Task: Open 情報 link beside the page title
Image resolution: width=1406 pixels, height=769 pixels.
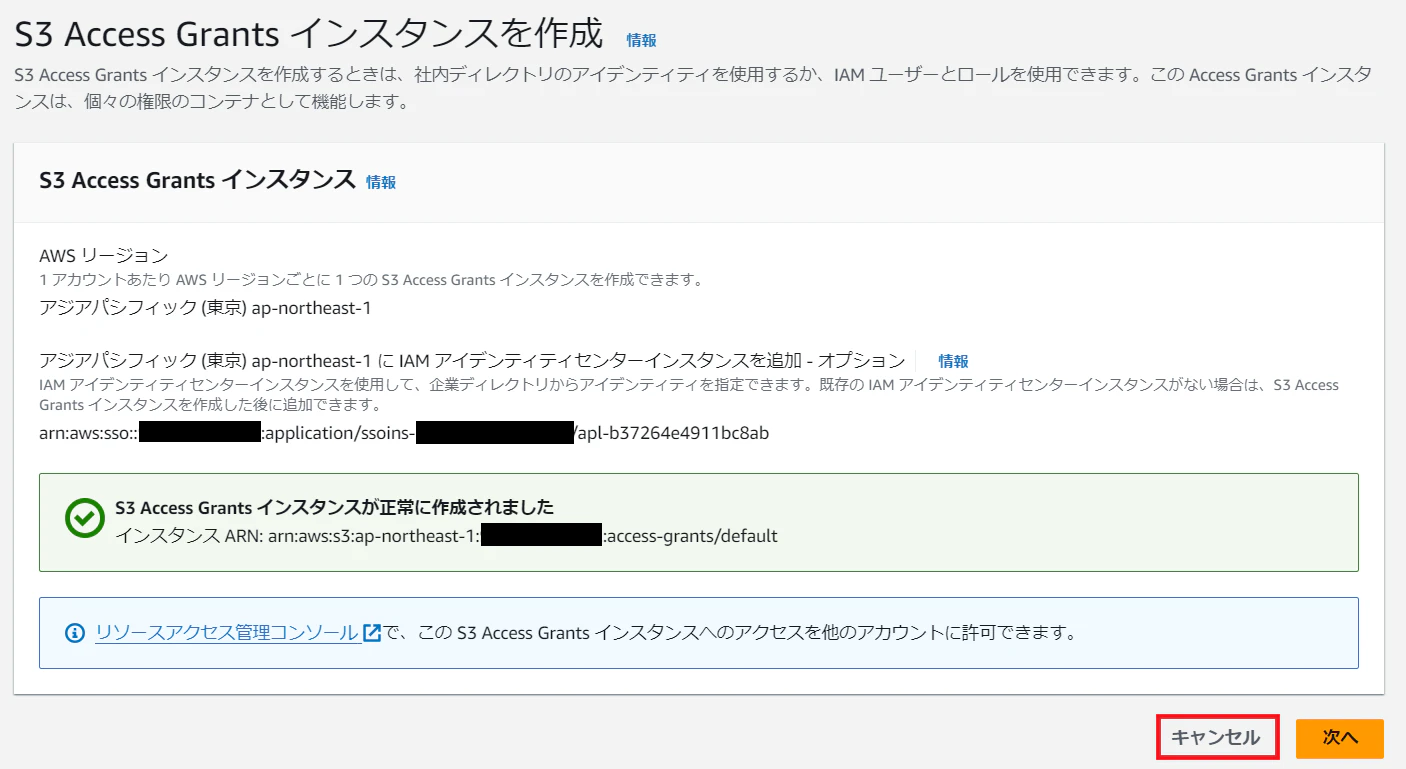Action: (x=641, y=40)
